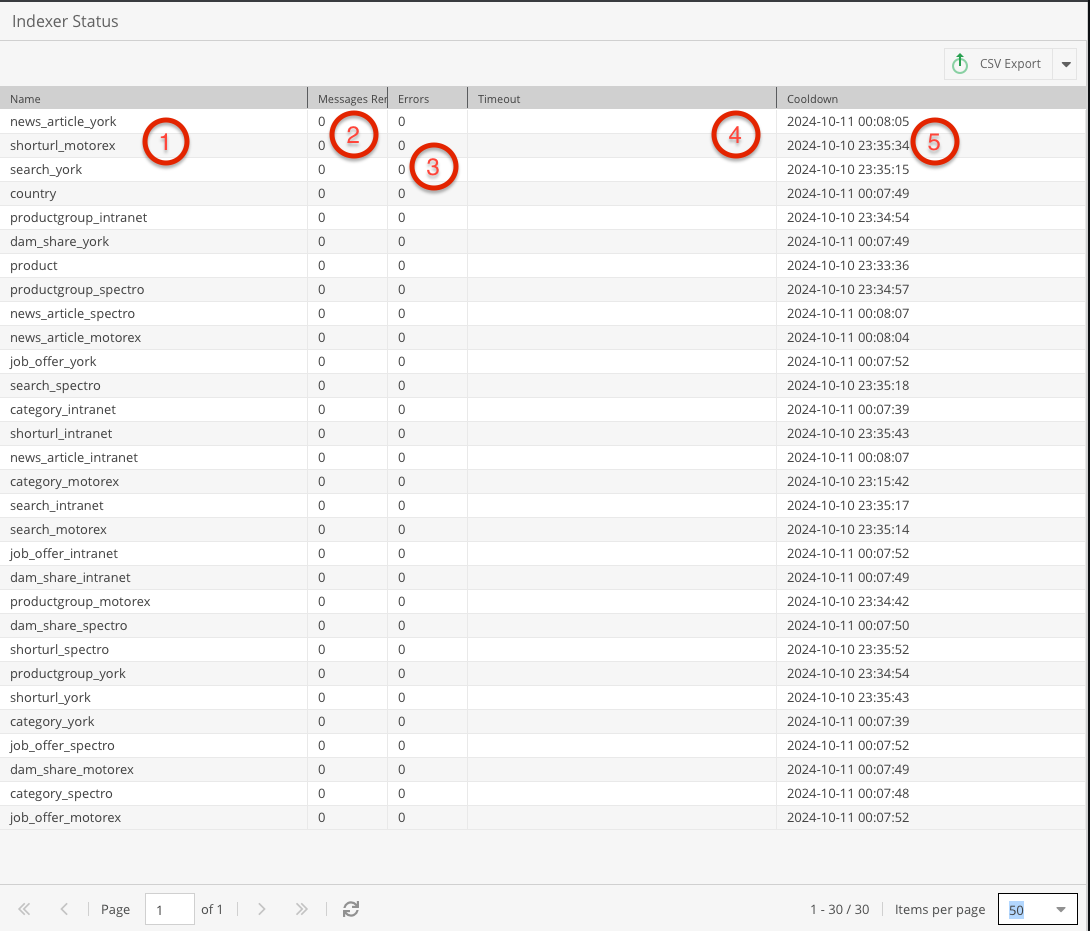Screen dimensions: 1090x931
Task: Click the page number input field
Action: coord(169,909)
